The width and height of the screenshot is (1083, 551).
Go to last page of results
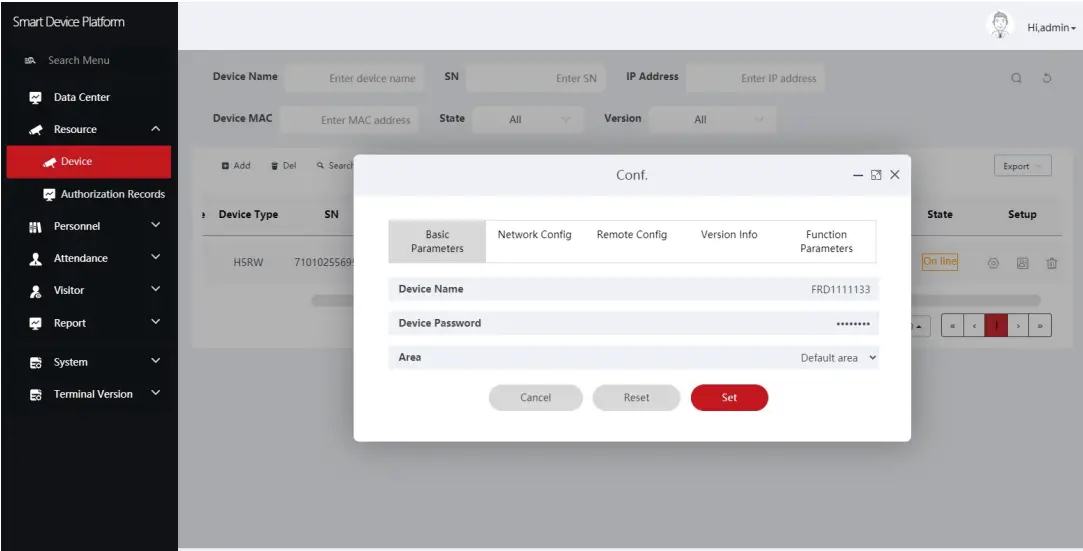[x=1040, y=325]
